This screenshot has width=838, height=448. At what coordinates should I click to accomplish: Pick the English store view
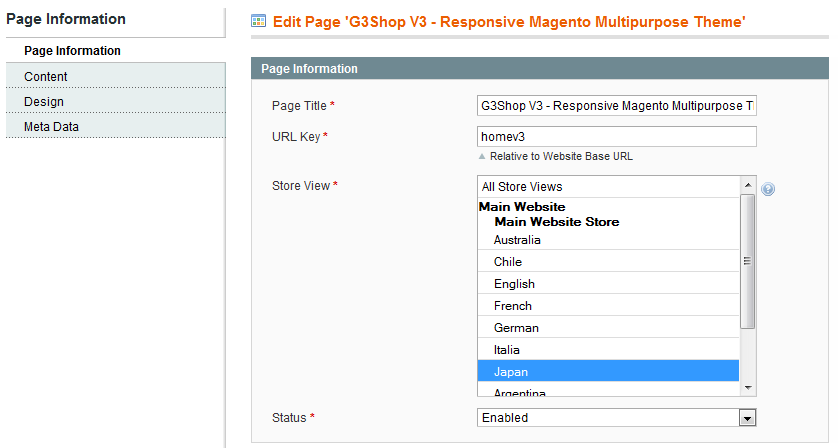pyautogui.click(x=608, y=284)
